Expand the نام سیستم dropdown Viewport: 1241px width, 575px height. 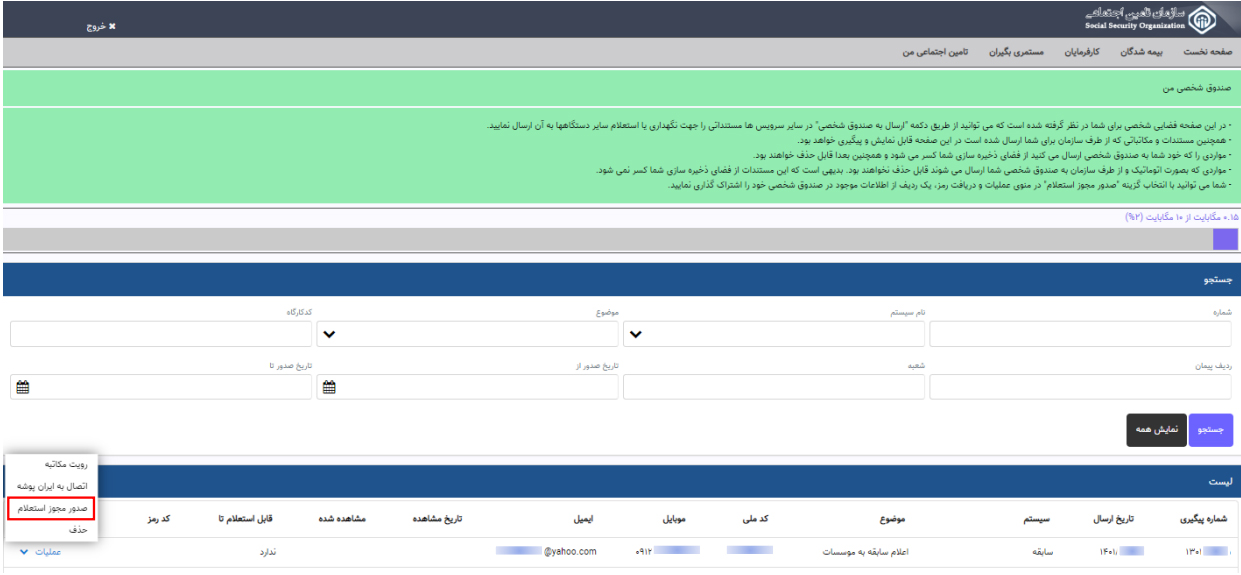point(634,334)
